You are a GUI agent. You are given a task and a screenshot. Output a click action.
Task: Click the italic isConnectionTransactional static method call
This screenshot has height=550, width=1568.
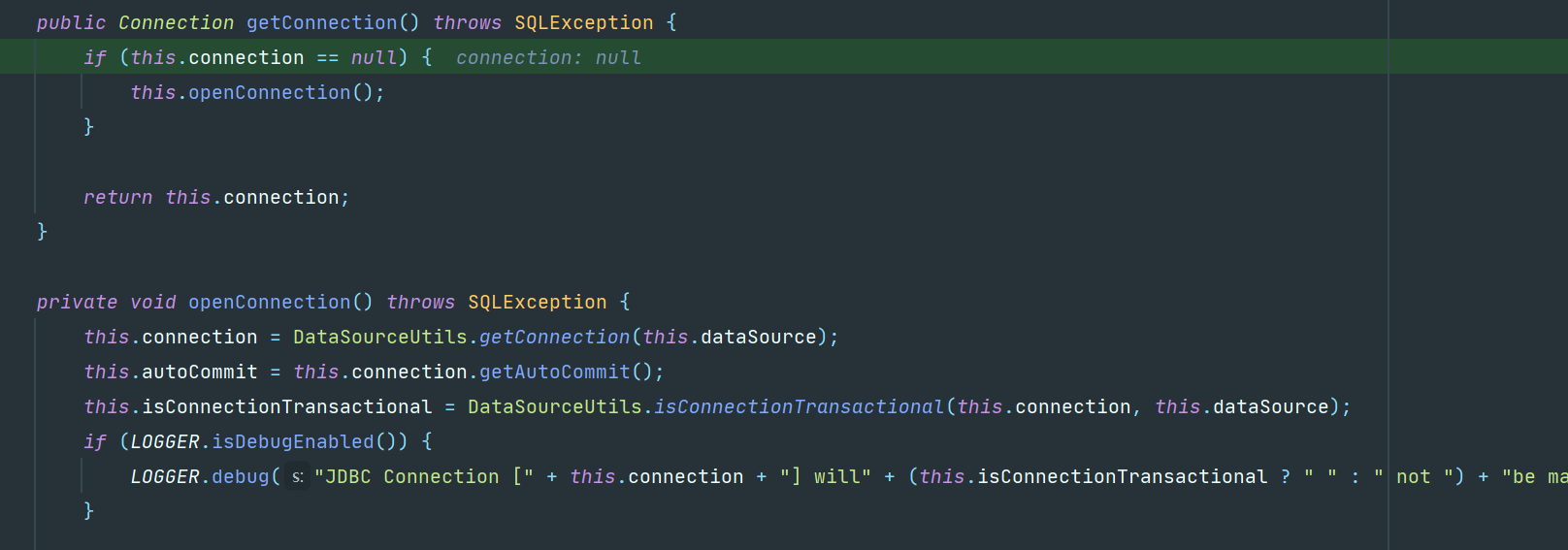coord(800,406)
